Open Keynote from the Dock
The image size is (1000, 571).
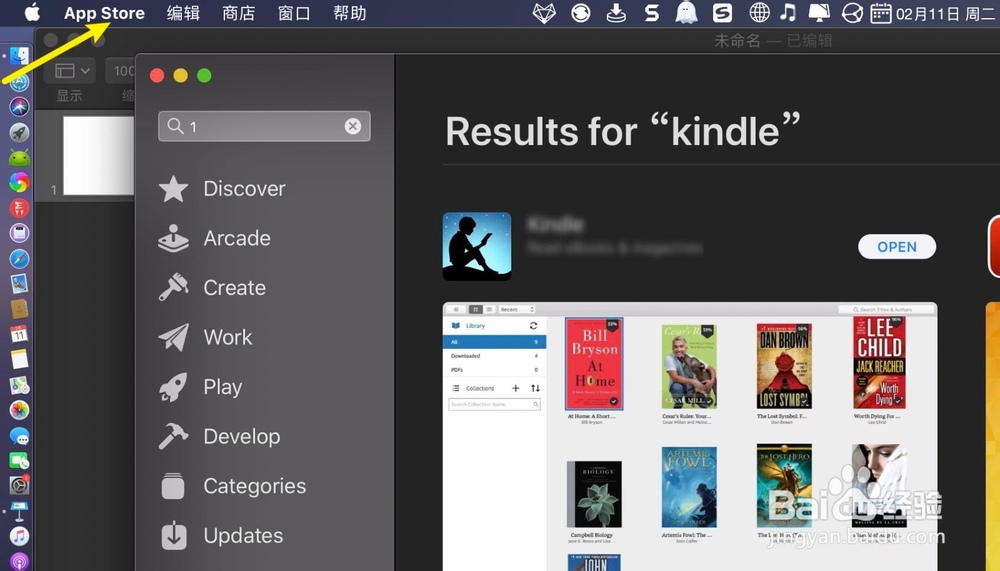tap(19, 511)
